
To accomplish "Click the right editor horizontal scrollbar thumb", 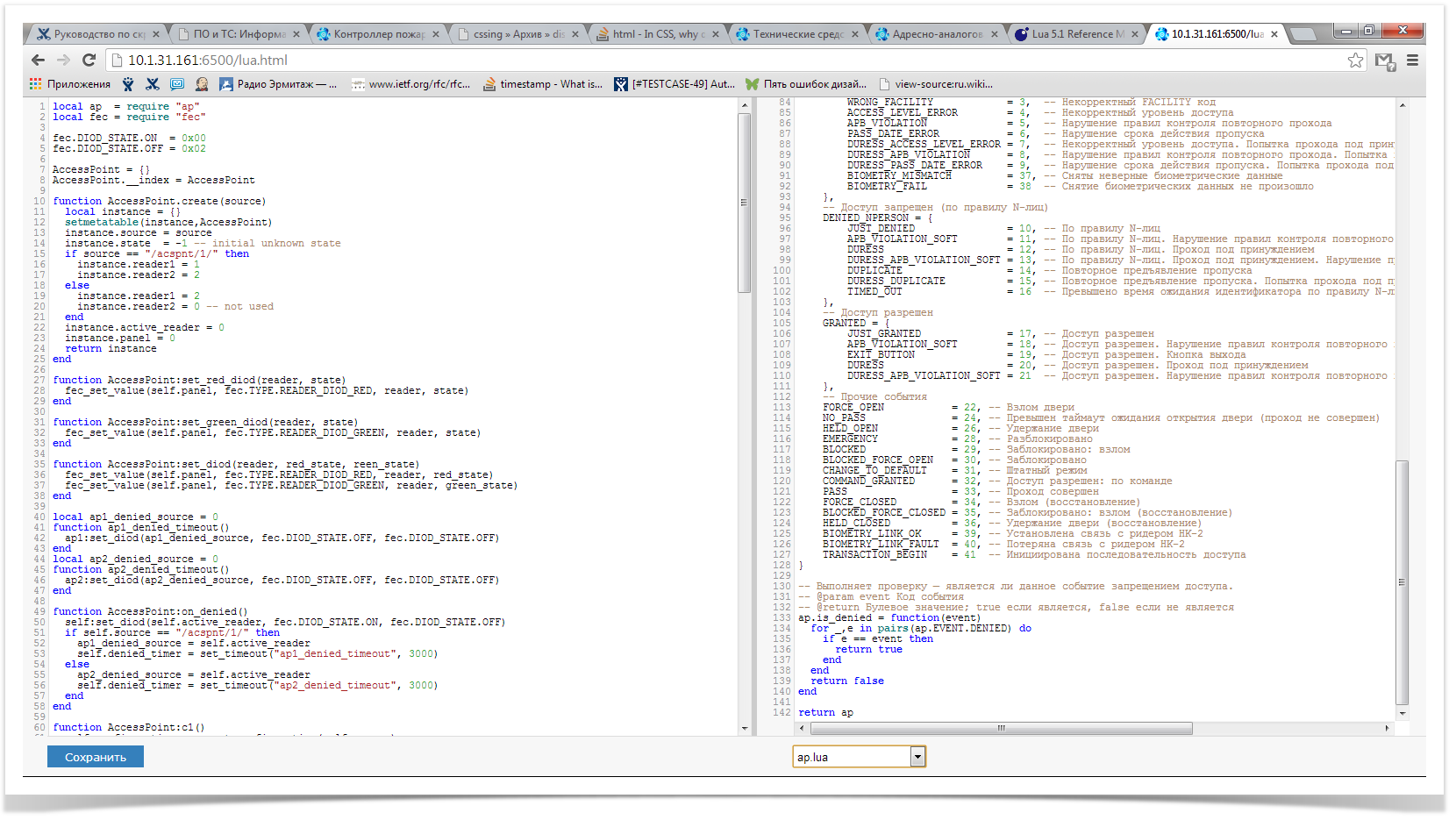I will [x=1000, y=729].
